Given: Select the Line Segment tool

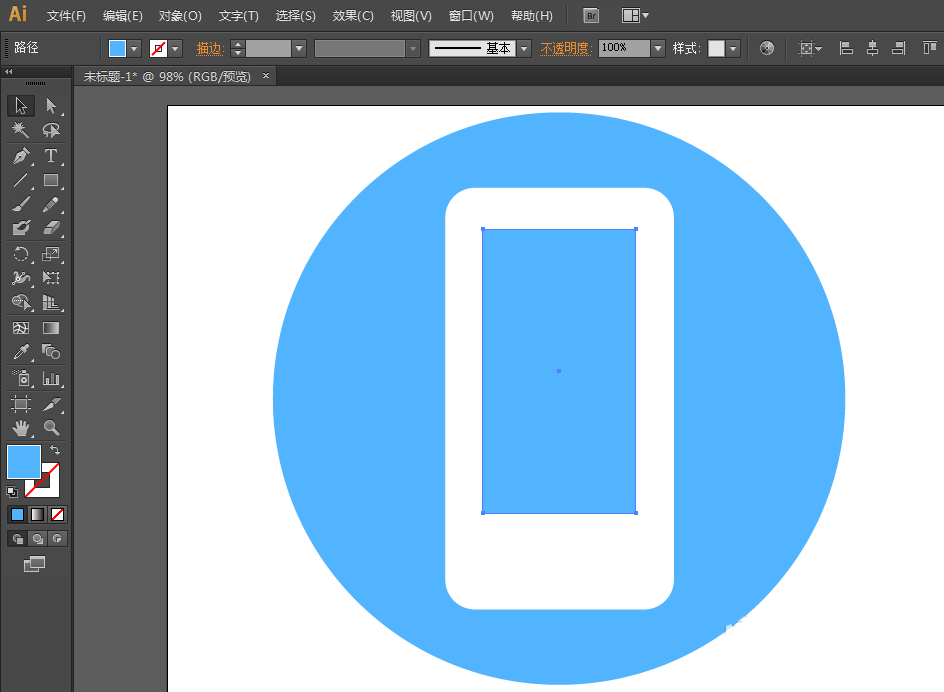Looking at the screenshot, I should [21, 180].
